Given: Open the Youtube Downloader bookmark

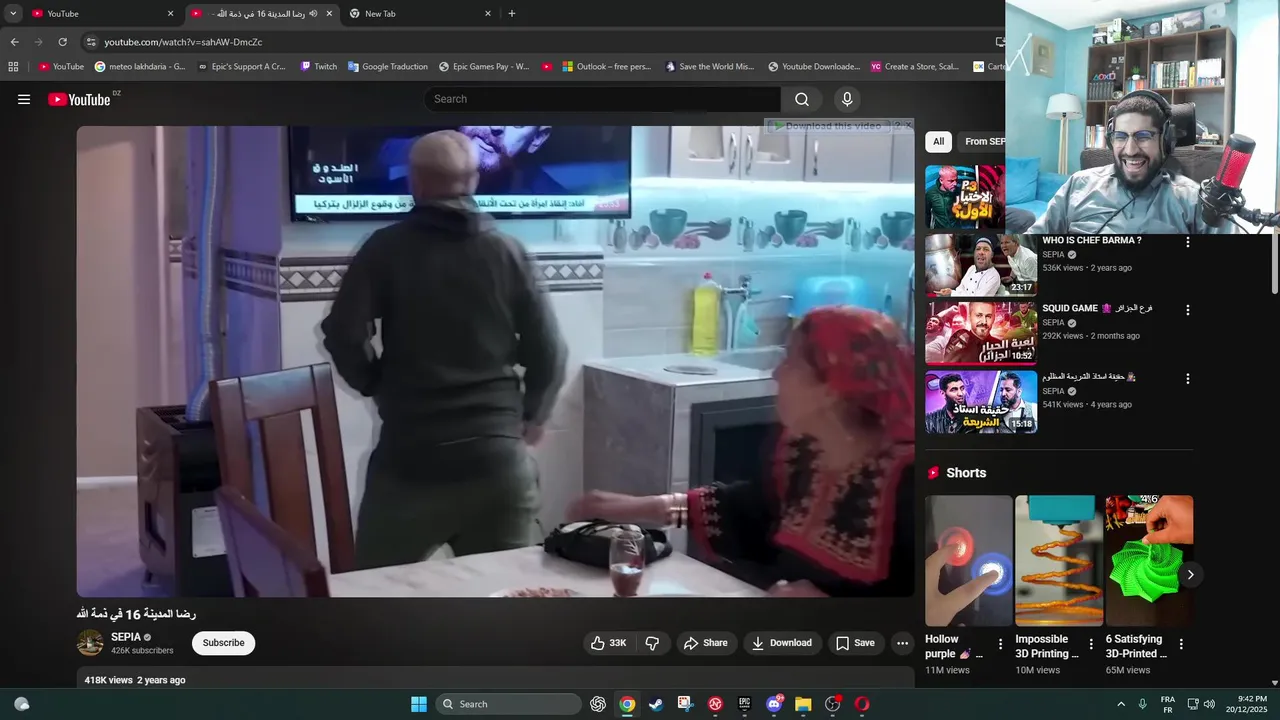Looking at the screenshot, I should pos(814,67).
